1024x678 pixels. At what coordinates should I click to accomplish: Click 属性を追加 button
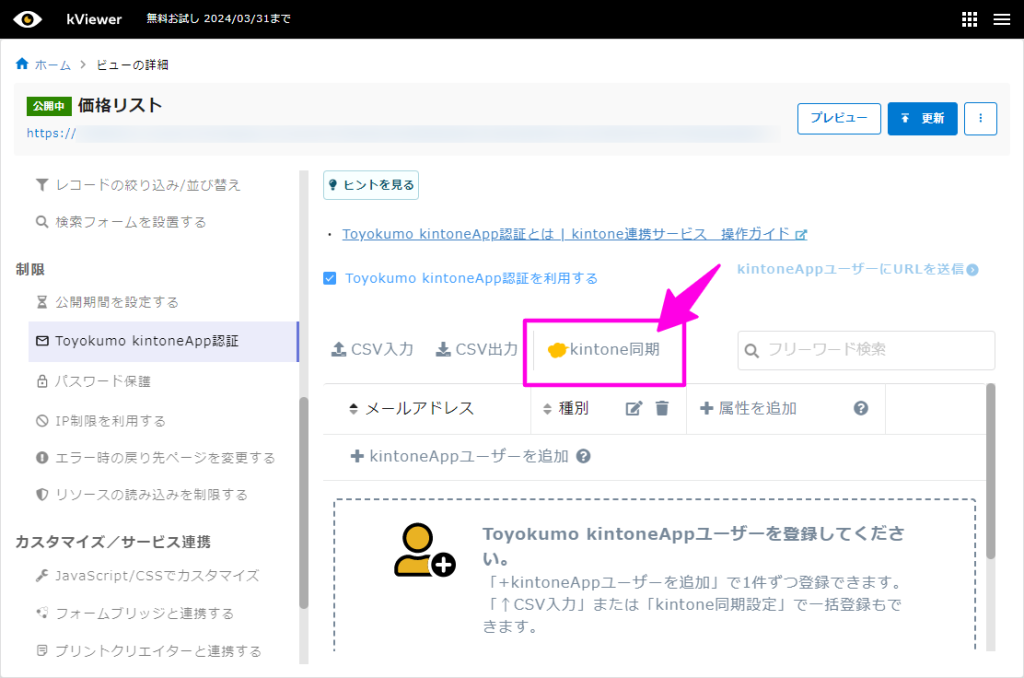click(x=748, y=409)
